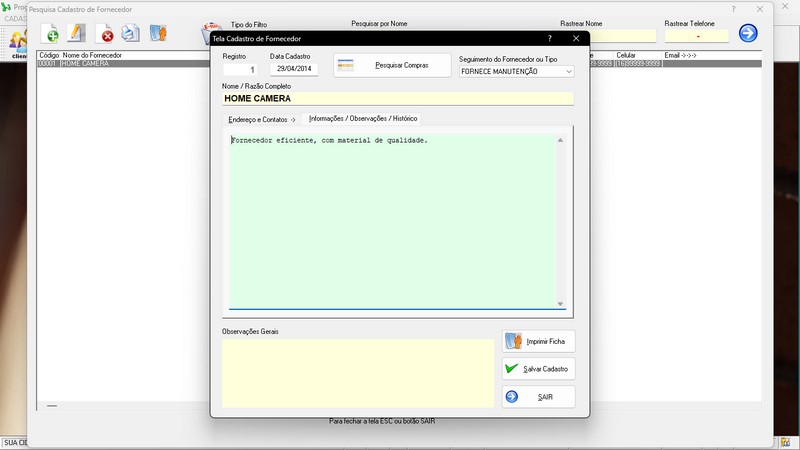Close the Tela Cadastro de Fornecedor dialog
800x450 pixels.
click(x=576, y=38)
